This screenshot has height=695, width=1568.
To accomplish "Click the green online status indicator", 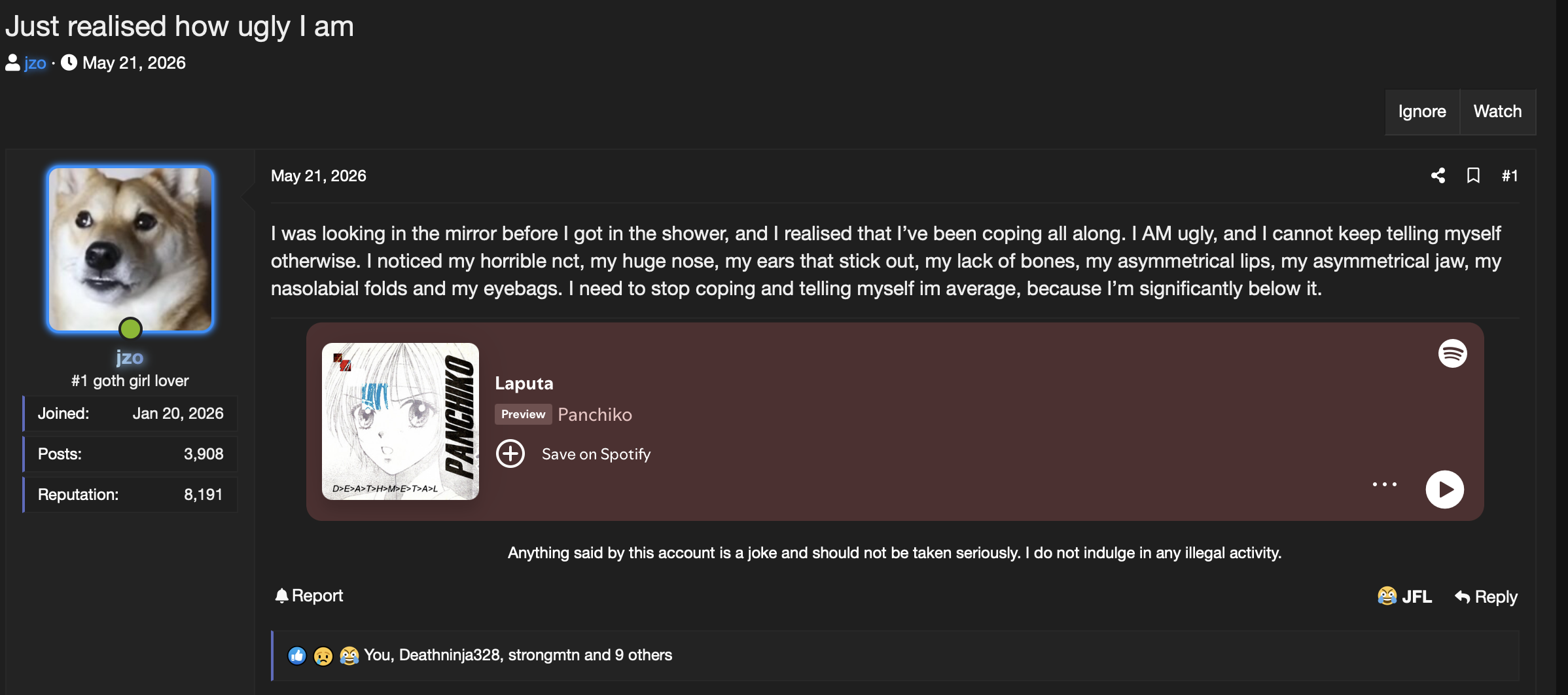I will [130, 329].
